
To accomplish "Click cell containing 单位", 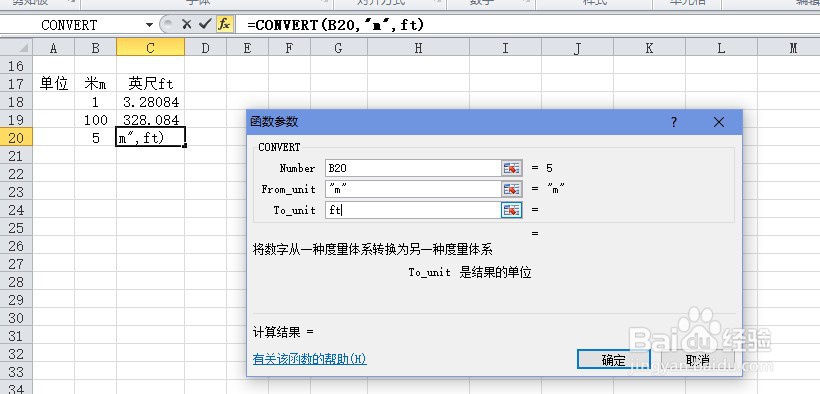I will click(x=53, y=83).
